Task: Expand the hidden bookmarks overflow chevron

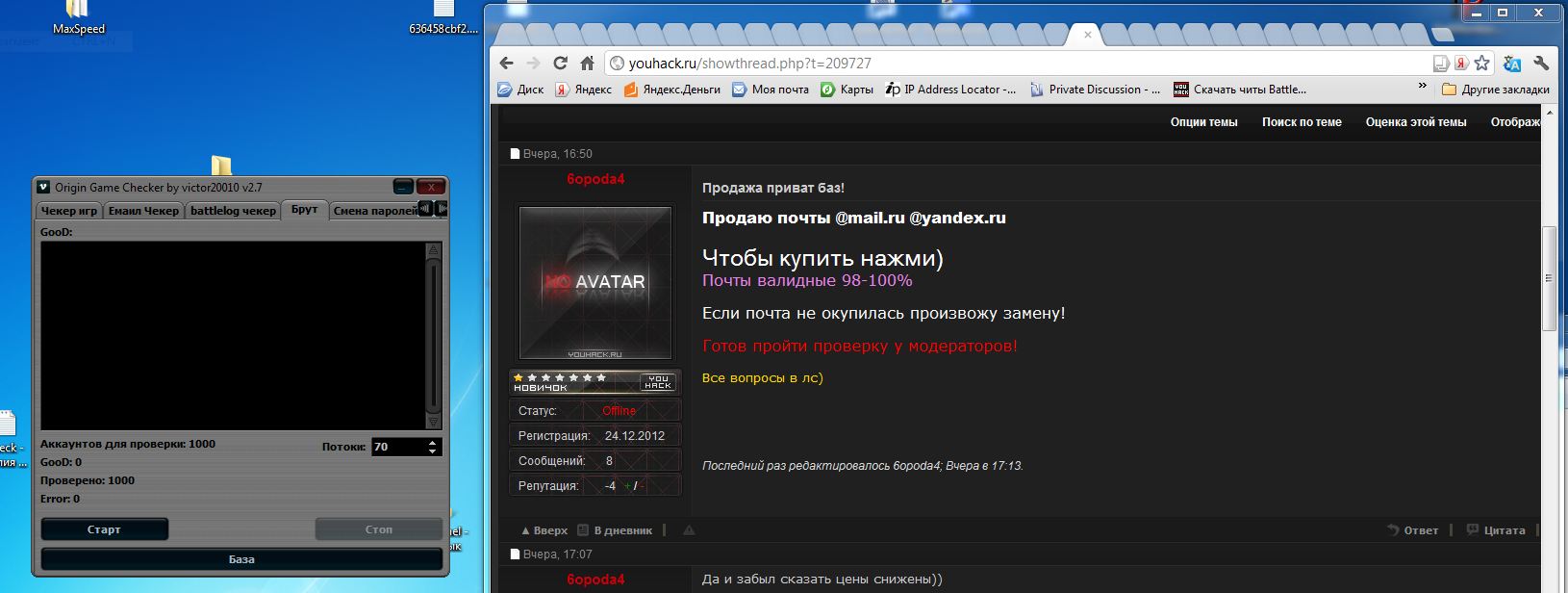Action: pyautogui.click(x=1423, y=87)
